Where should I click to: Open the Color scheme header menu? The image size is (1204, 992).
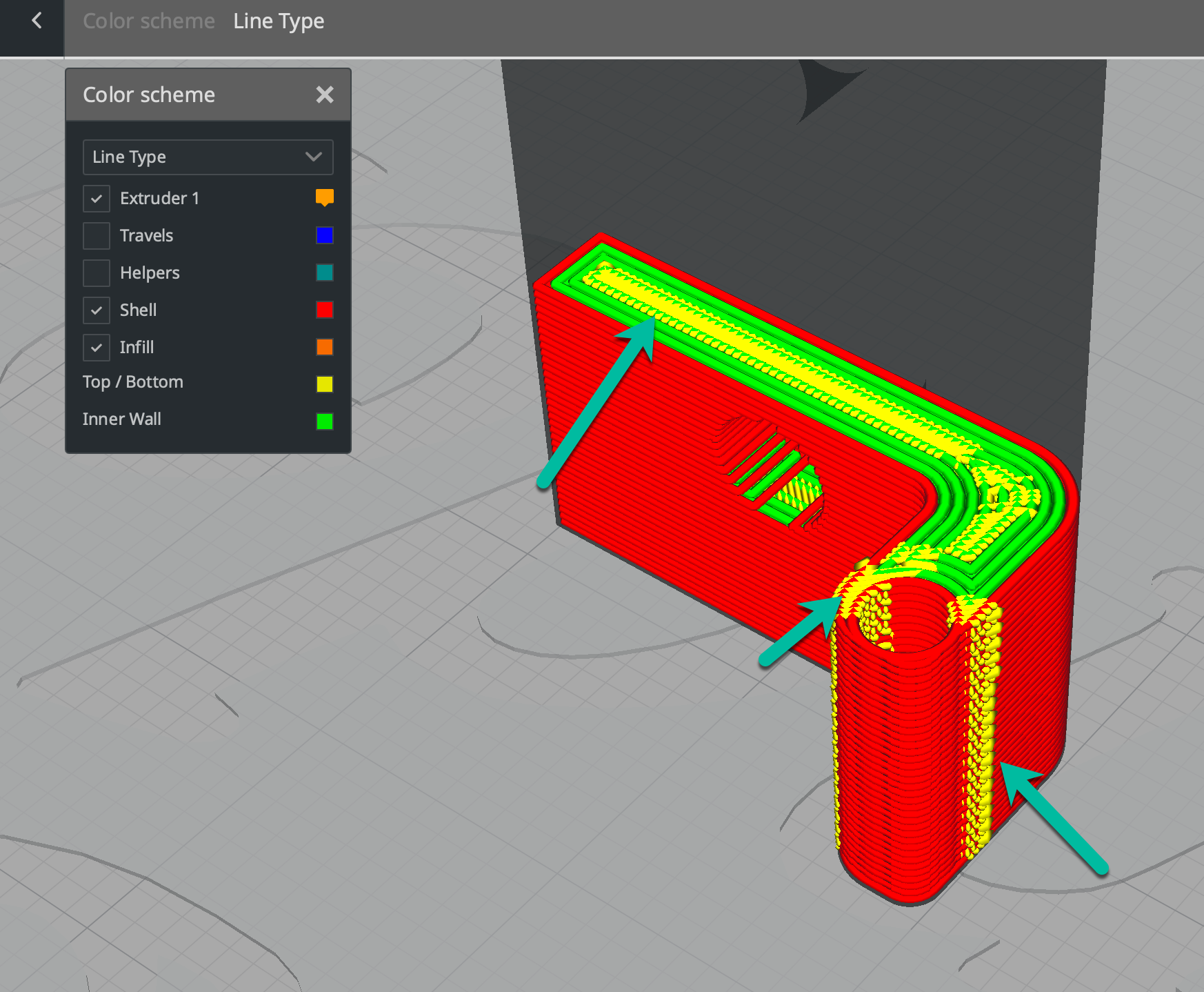[149, 21]
